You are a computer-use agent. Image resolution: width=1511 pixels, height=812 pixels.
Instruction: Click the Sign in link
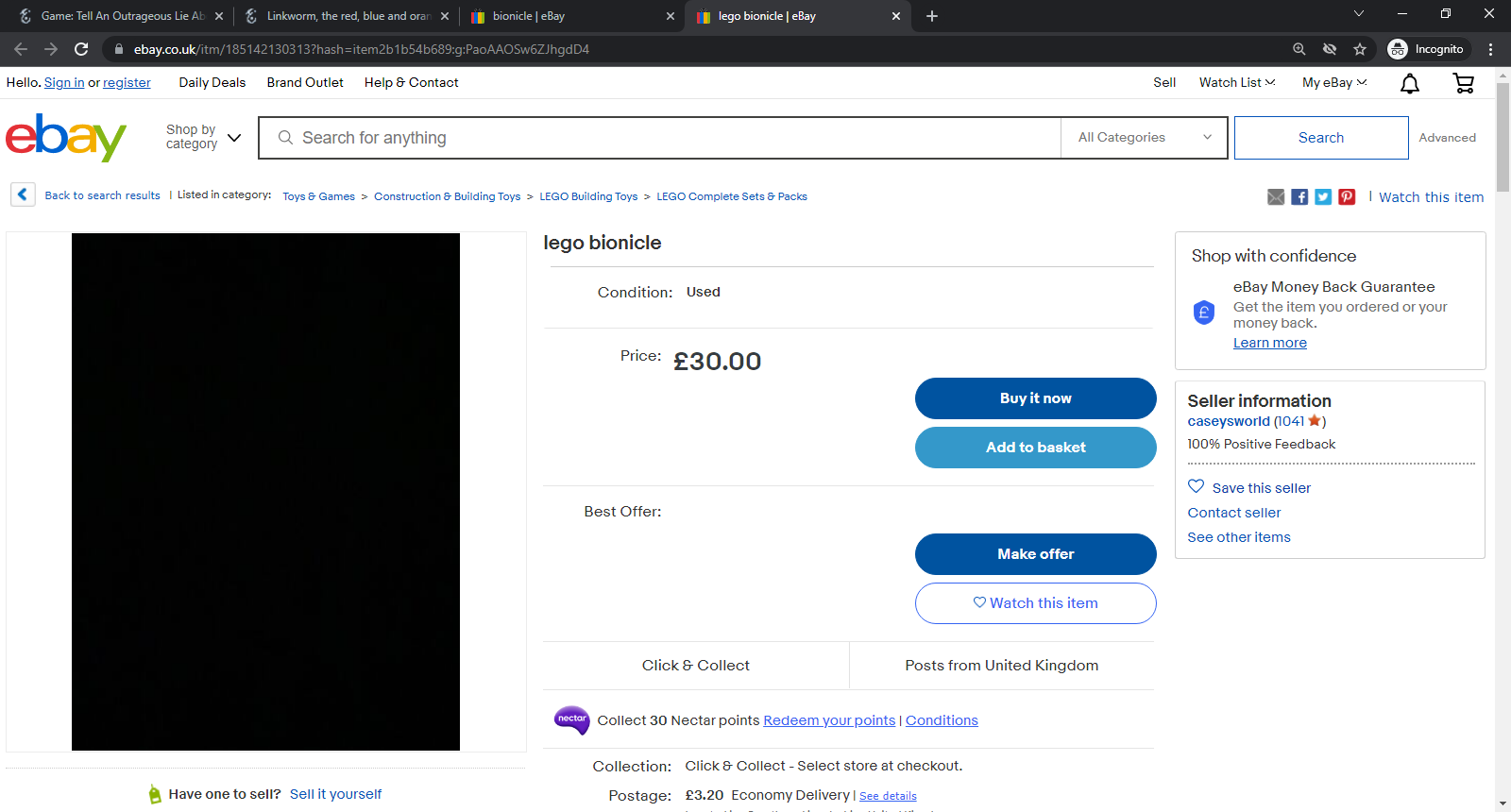click(64, 83)
